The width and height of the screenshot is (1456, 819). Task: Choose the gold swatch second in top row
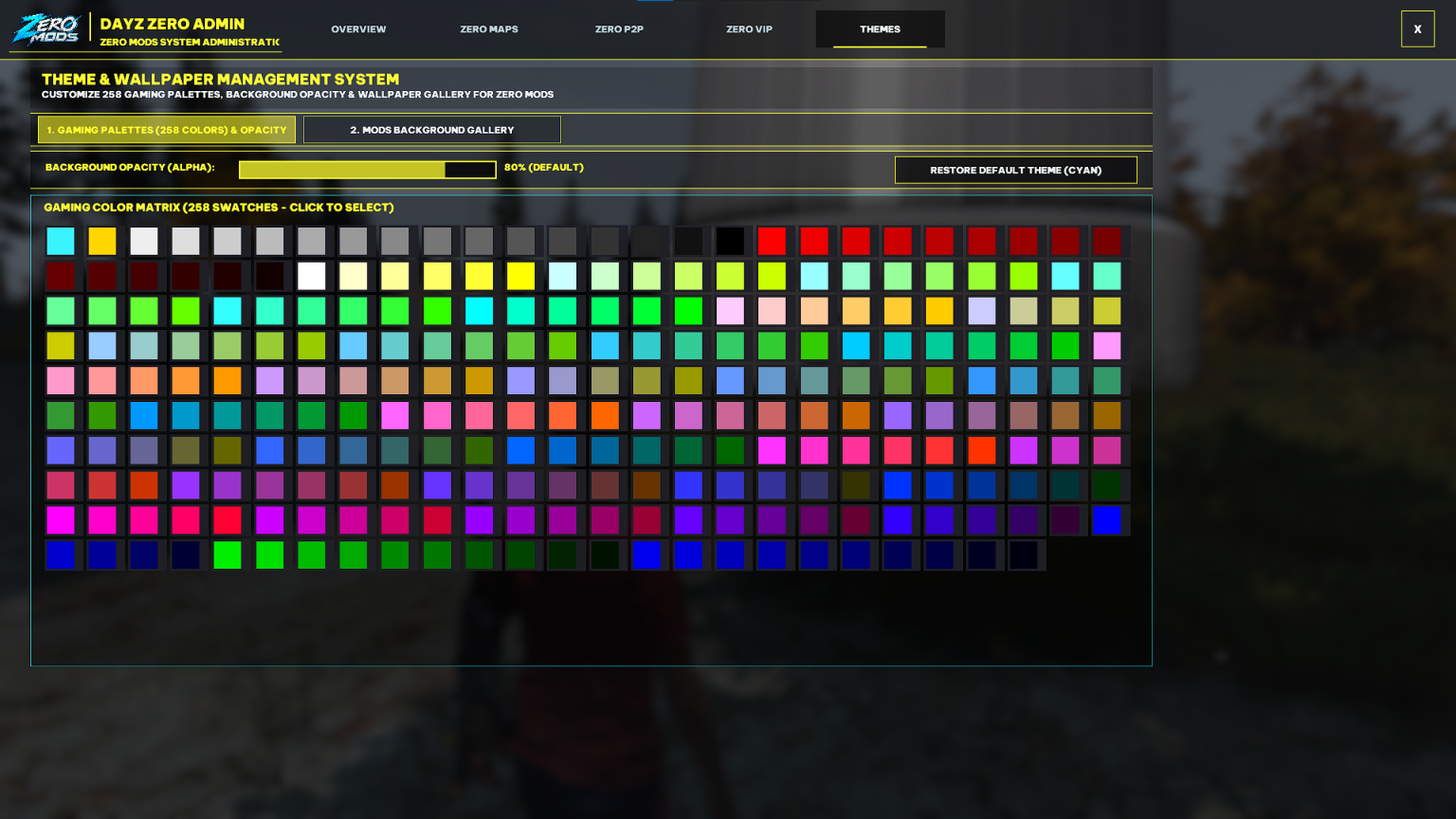(x=102, y=241)
